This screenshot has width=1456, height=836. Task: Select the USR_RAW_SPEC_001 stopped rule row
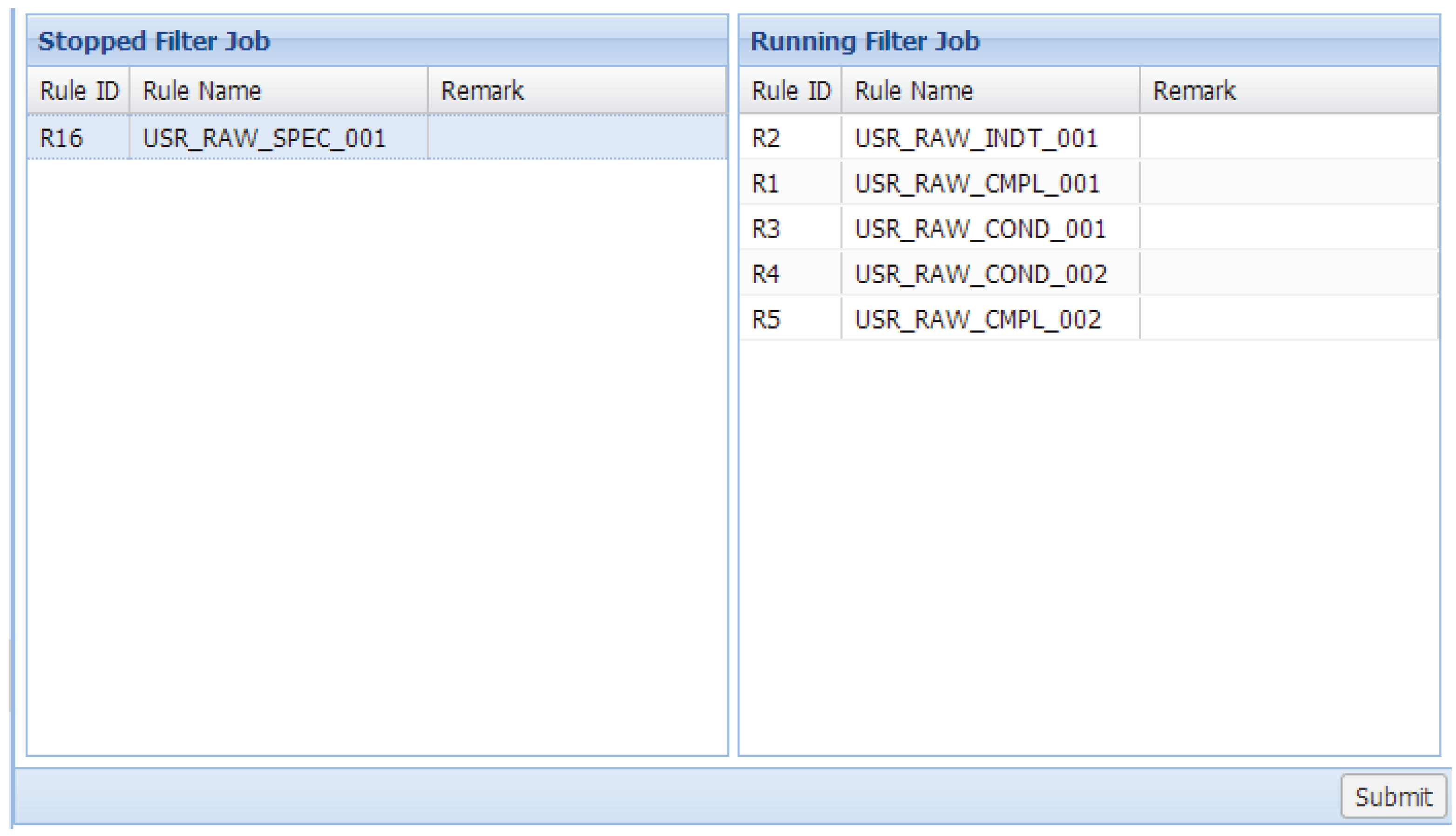(264, 138)
